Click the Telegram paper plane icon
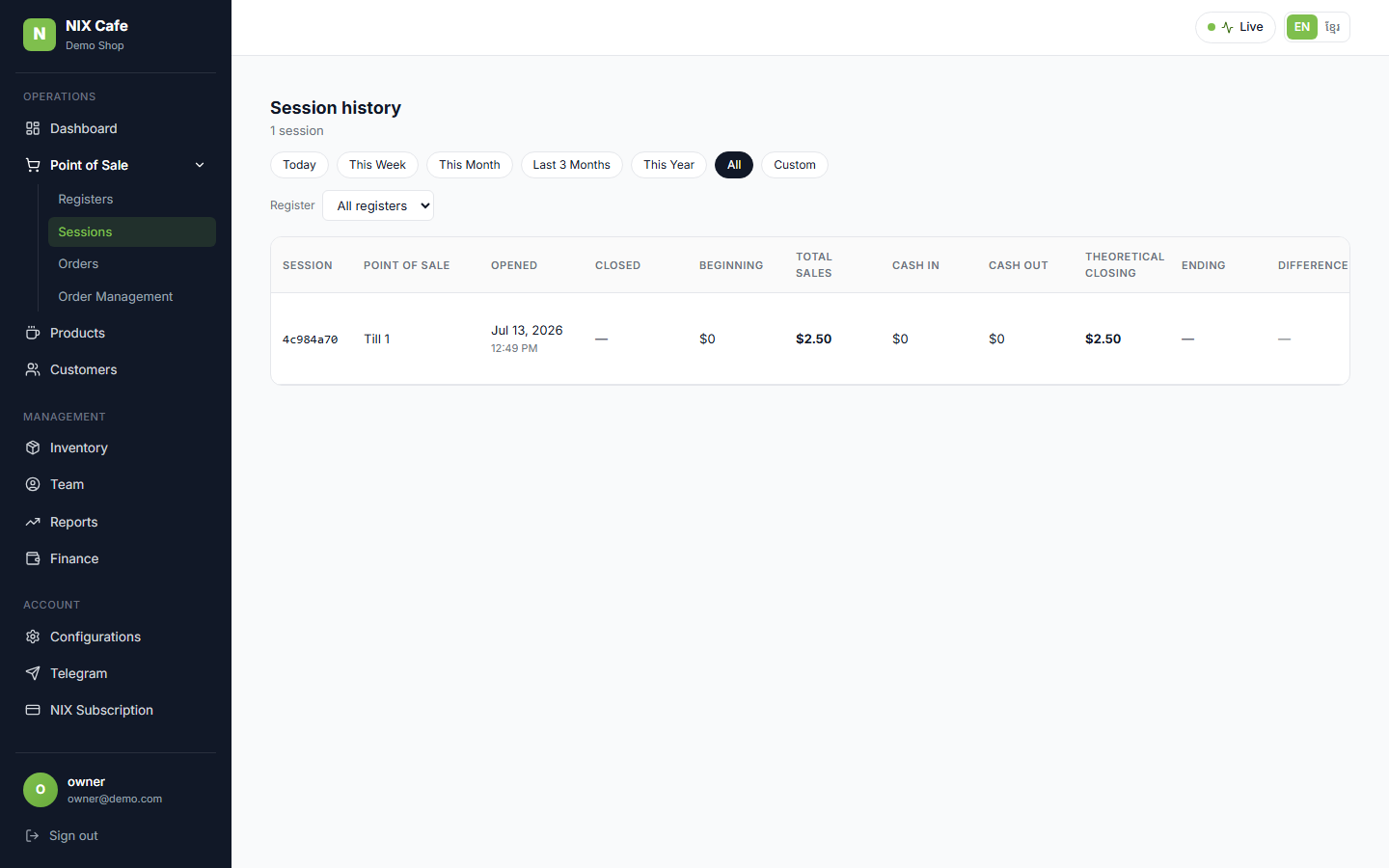This screenshot has width=1389, height=868. point(33,673)
